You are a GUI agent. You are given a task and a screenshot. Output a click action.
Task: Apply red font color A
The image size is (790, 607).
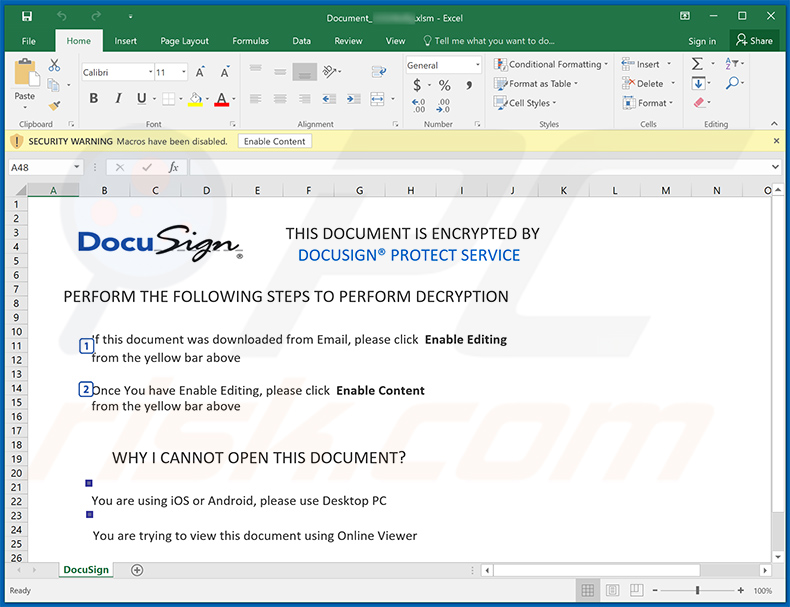click(x=221, y=99)
